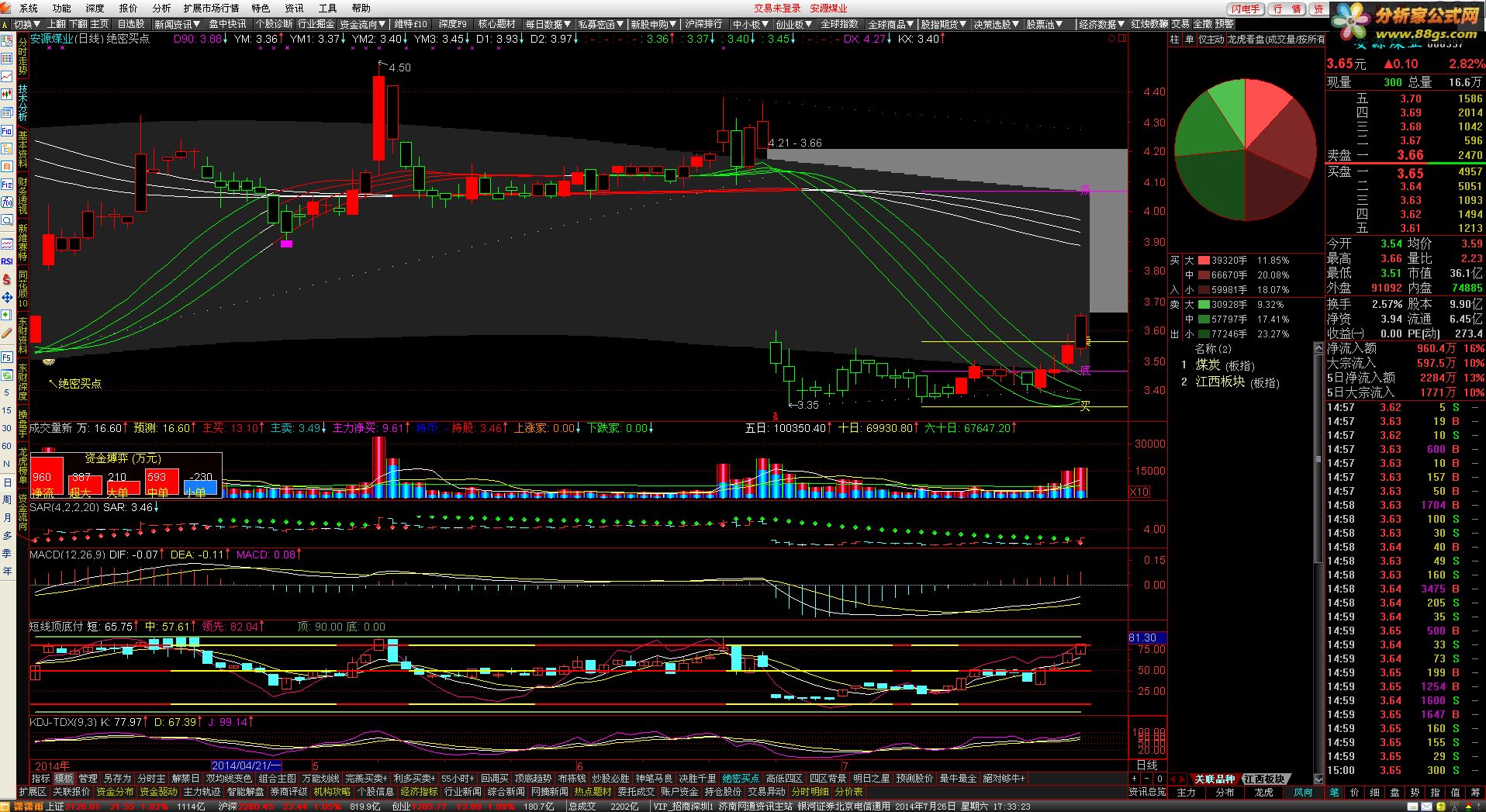
Task: Click the document icon below Fiz in sidebar
Action: click(x=7, y=166)
